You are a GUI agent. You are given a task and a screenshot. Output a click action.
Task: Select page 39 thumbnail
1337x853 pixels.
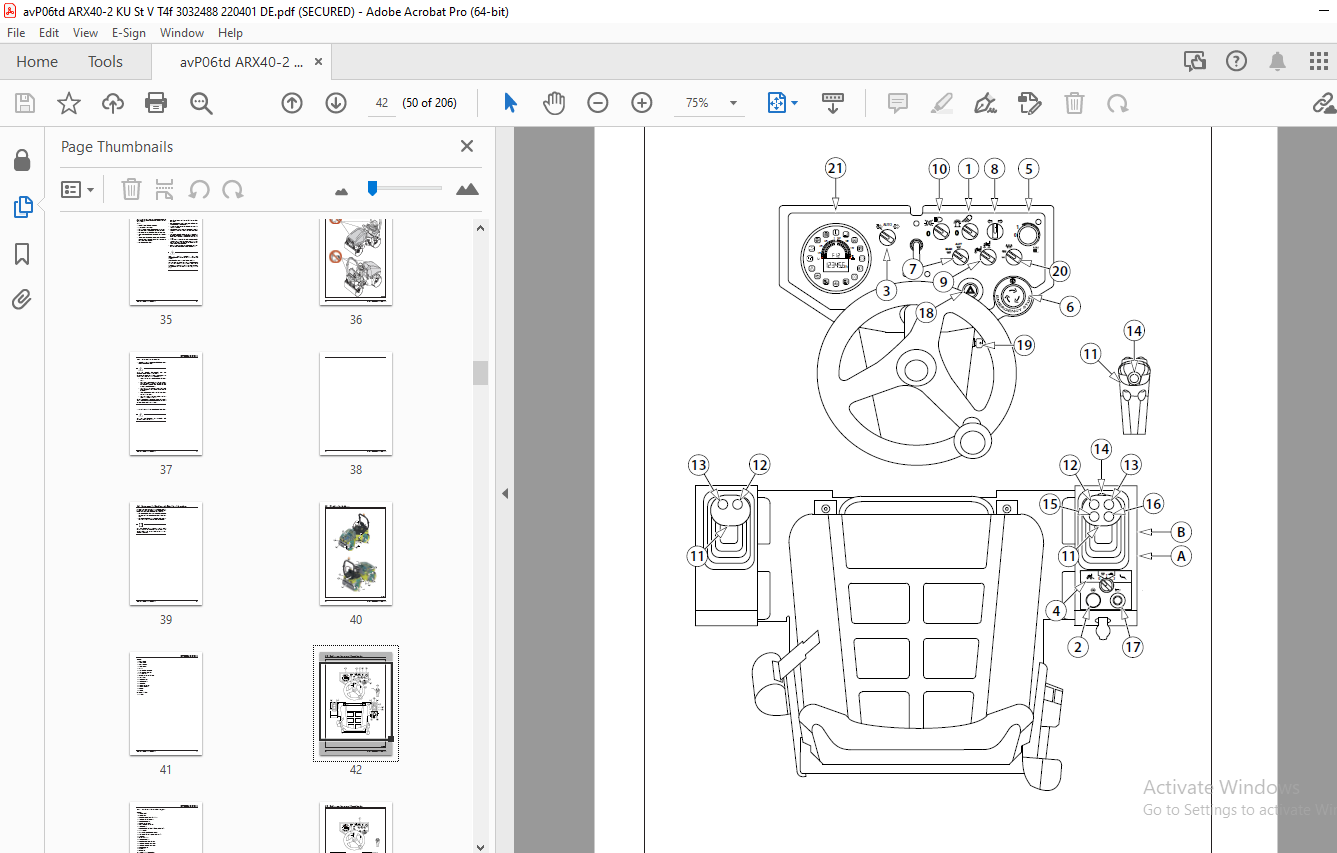click(166, 554)
